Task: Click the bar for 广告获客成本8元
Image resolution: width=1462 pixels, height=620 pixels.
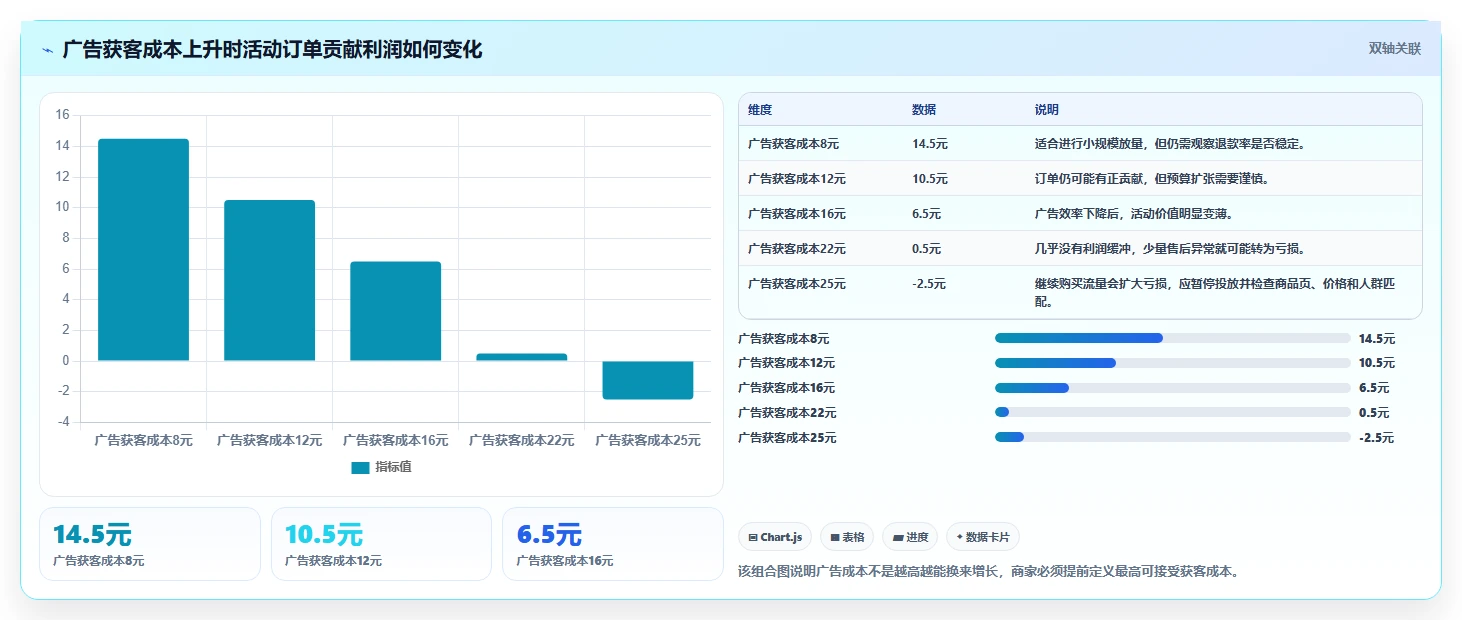Action: [x=143, y=249]
